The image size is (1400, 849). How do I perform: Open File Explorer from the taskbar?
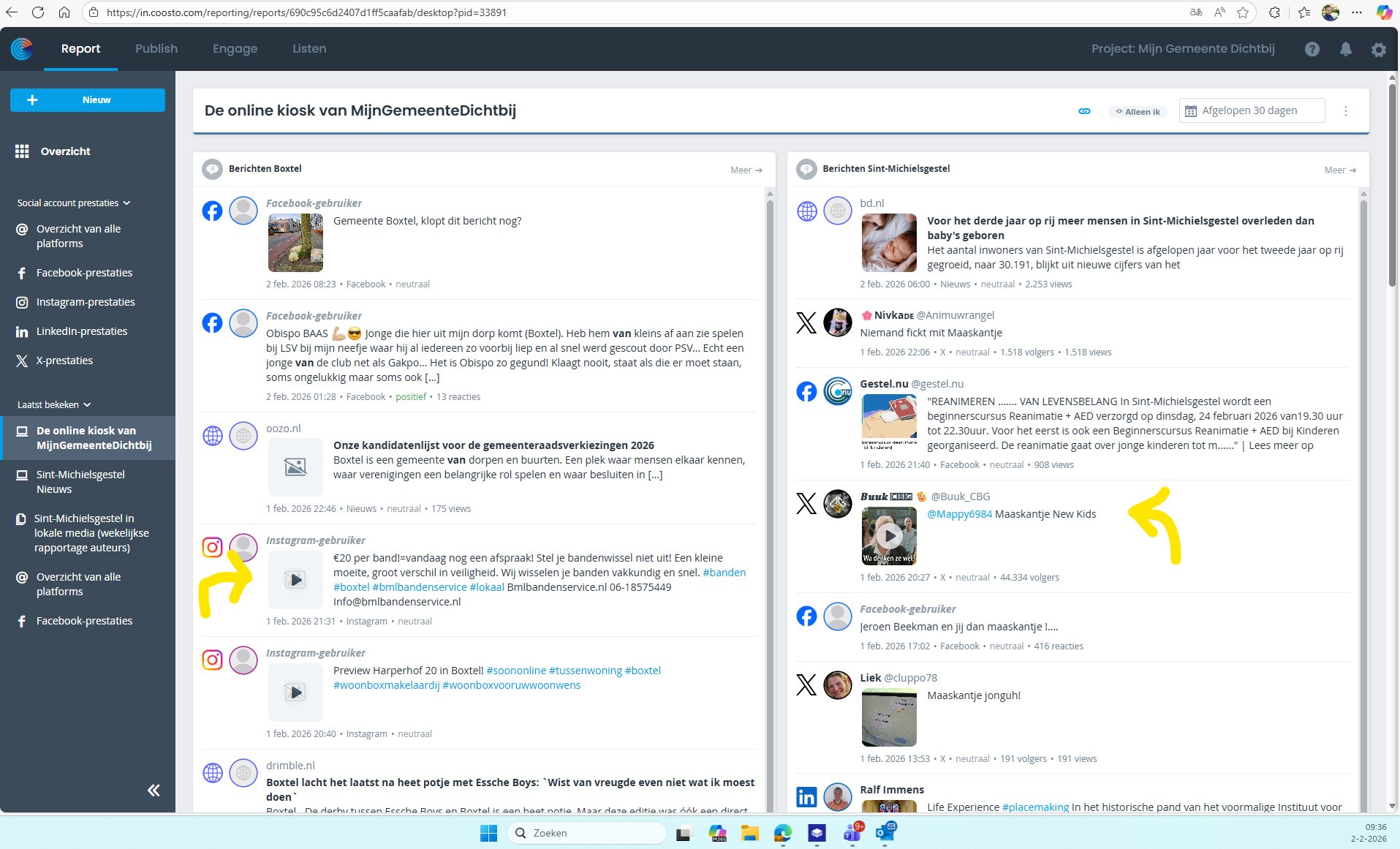coord(749,833)
